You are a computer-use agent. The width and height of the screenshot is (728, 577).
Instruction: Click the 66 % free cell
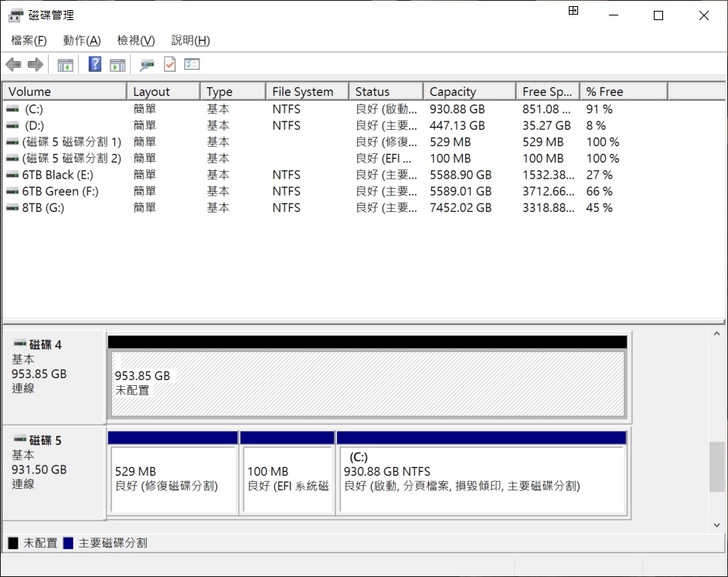click(599, 191)
